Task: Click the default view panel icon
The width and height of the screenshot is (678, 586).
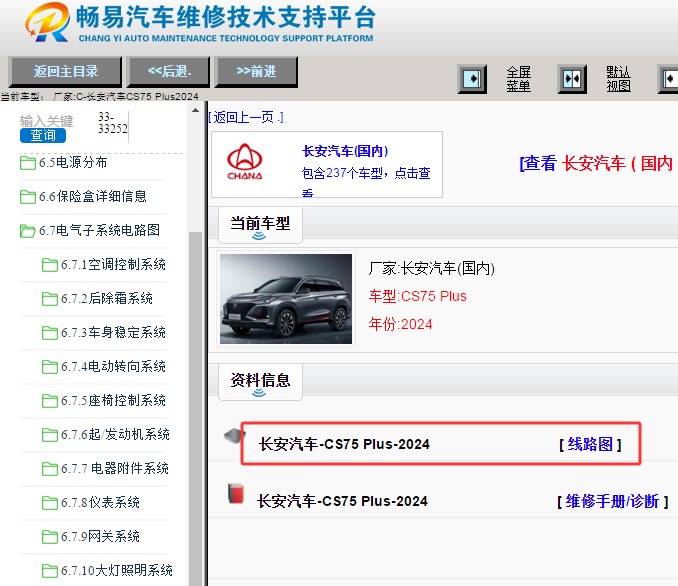Action: pyautogui.click(x=572, y=79)
